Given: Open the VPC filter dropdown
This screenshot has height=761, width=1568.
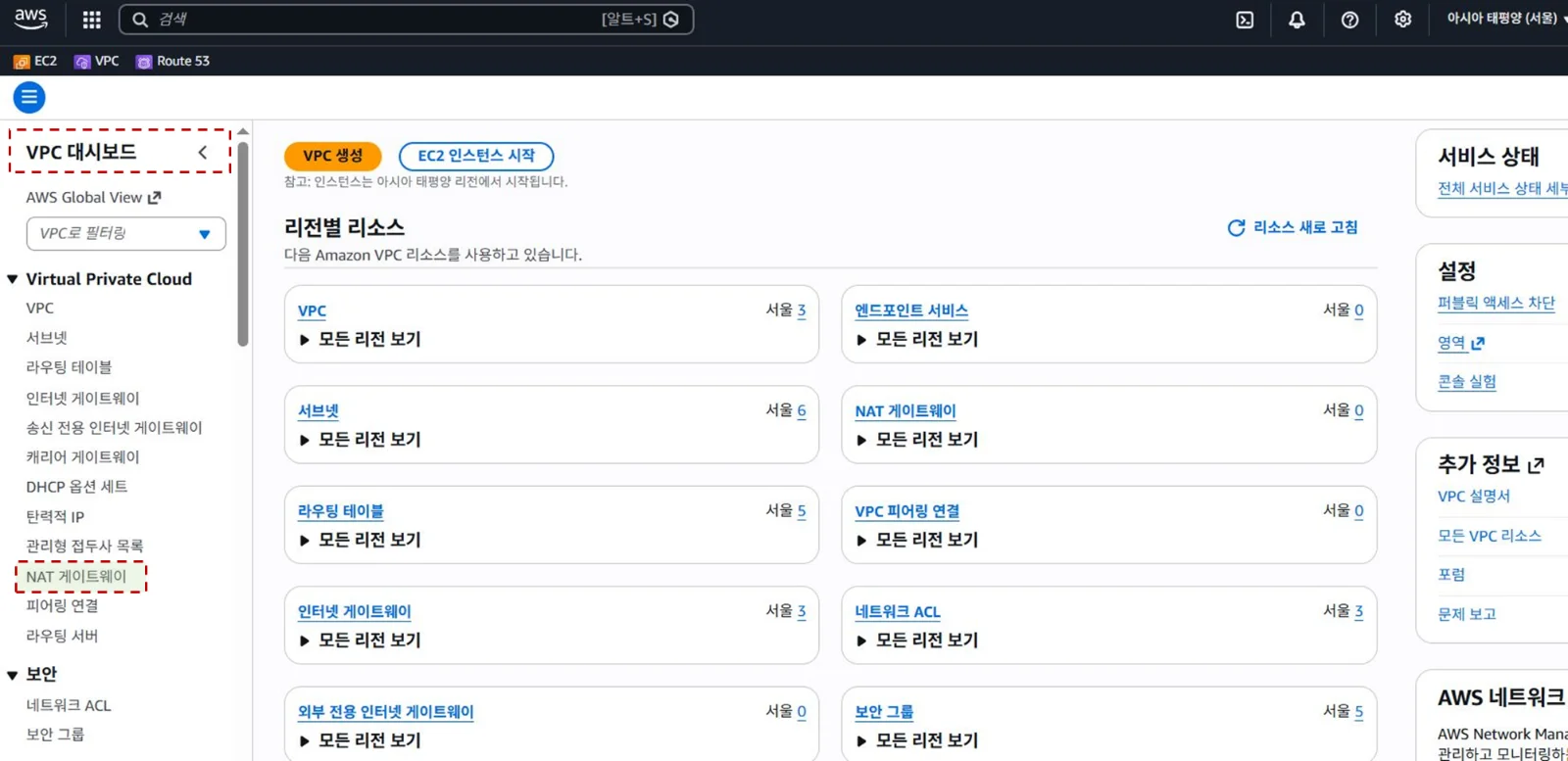Looking at the screenshot, I should tap(126, 233).
